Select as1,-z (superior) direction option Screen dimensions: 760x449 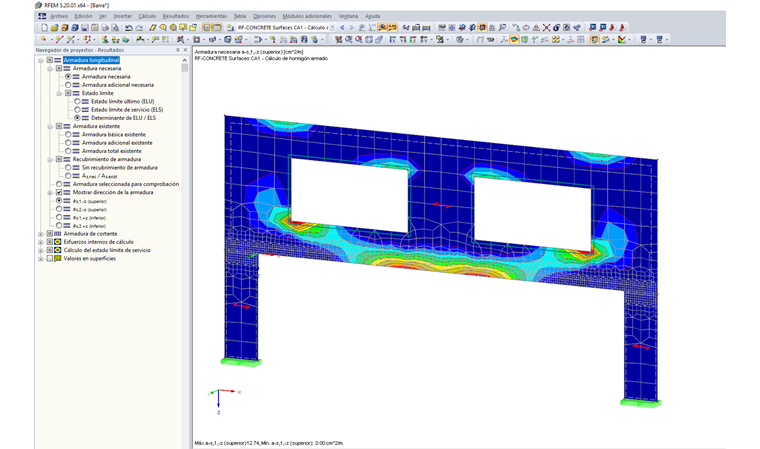click(59, 201)
